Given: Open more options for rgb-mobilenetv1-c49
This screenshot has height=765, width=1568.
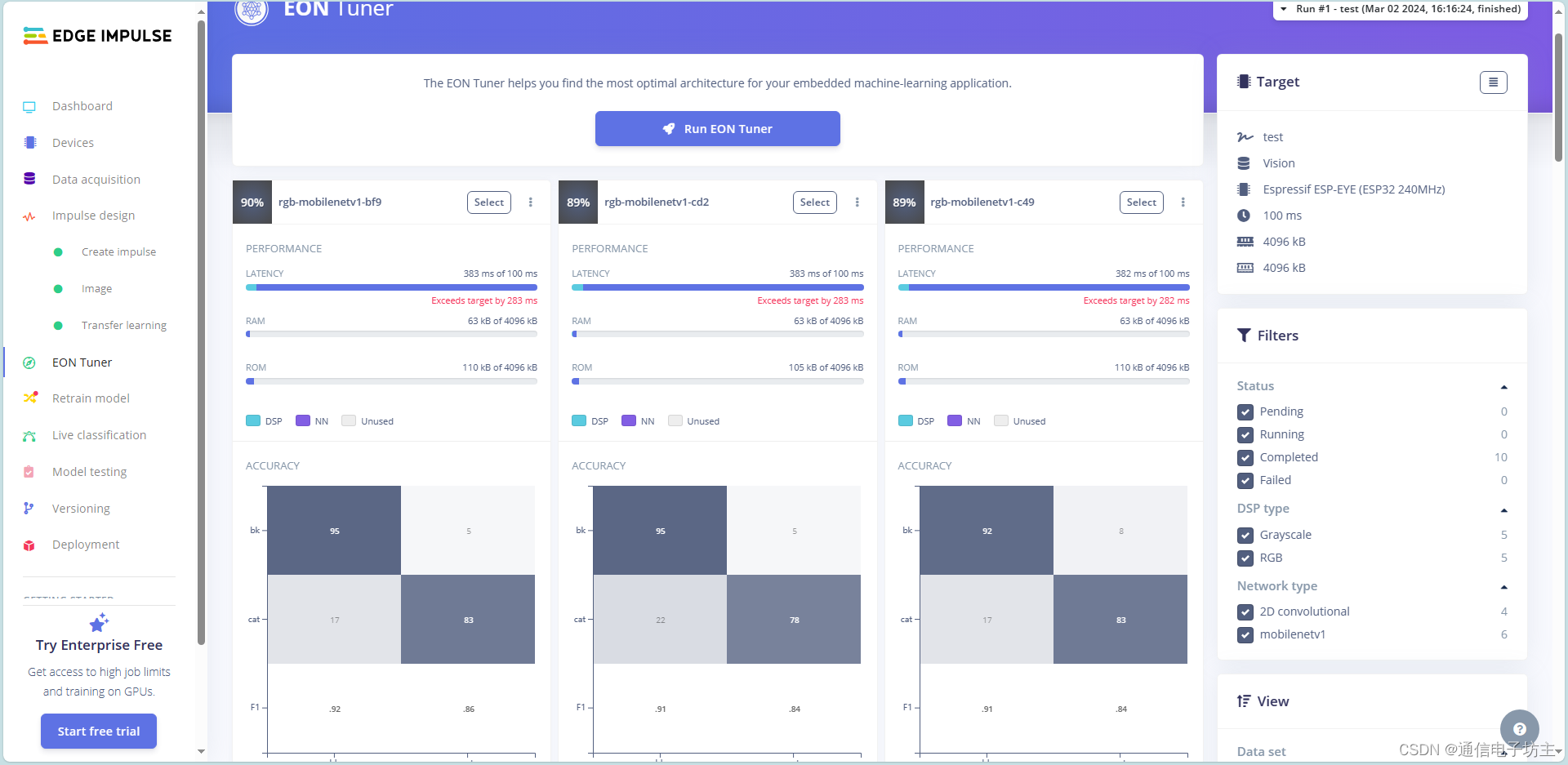Looking at the screenshot, I should click(x=1183, y=202).
